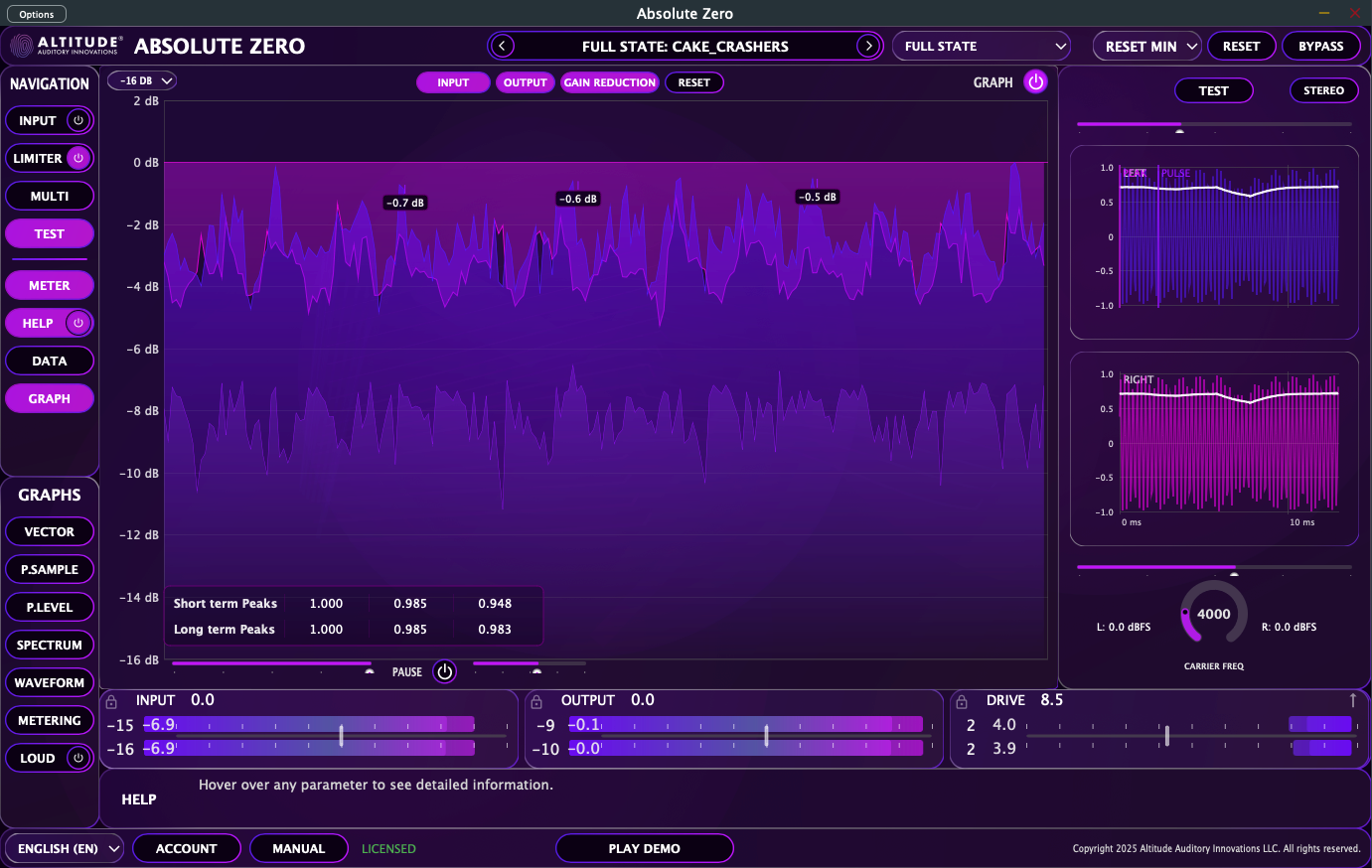This screenshot has width=1372, height=868.
Task: Switch to the SPECTRUM graph view
Action: pos(50,645)
